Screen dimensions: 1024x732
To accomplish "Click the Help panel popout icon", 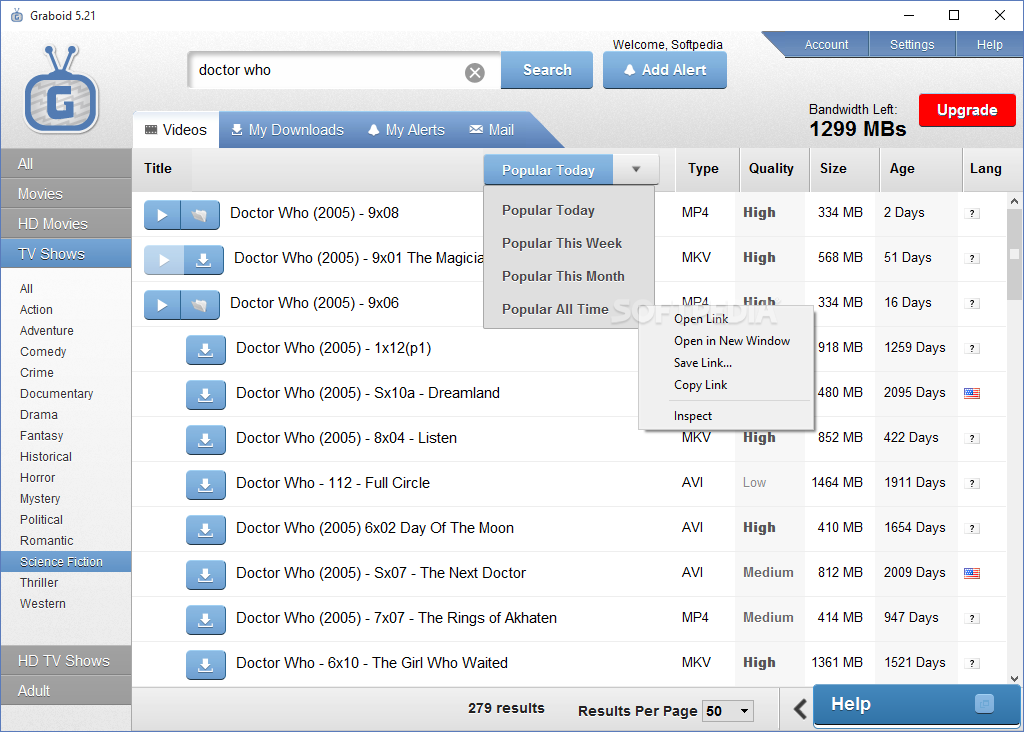I will click(984, 703).
